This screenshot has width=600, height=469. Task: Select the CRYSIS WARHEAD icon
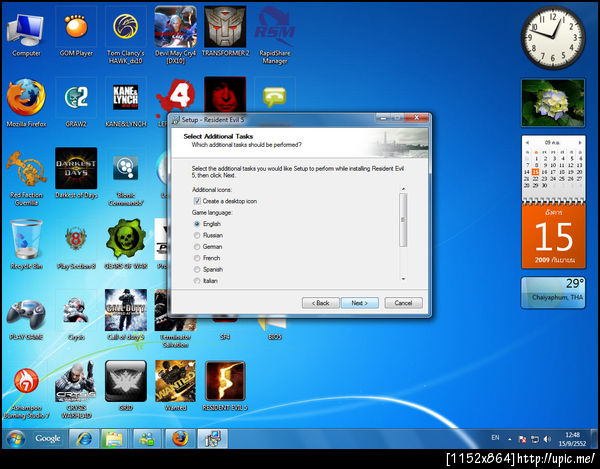pos(76,390)
